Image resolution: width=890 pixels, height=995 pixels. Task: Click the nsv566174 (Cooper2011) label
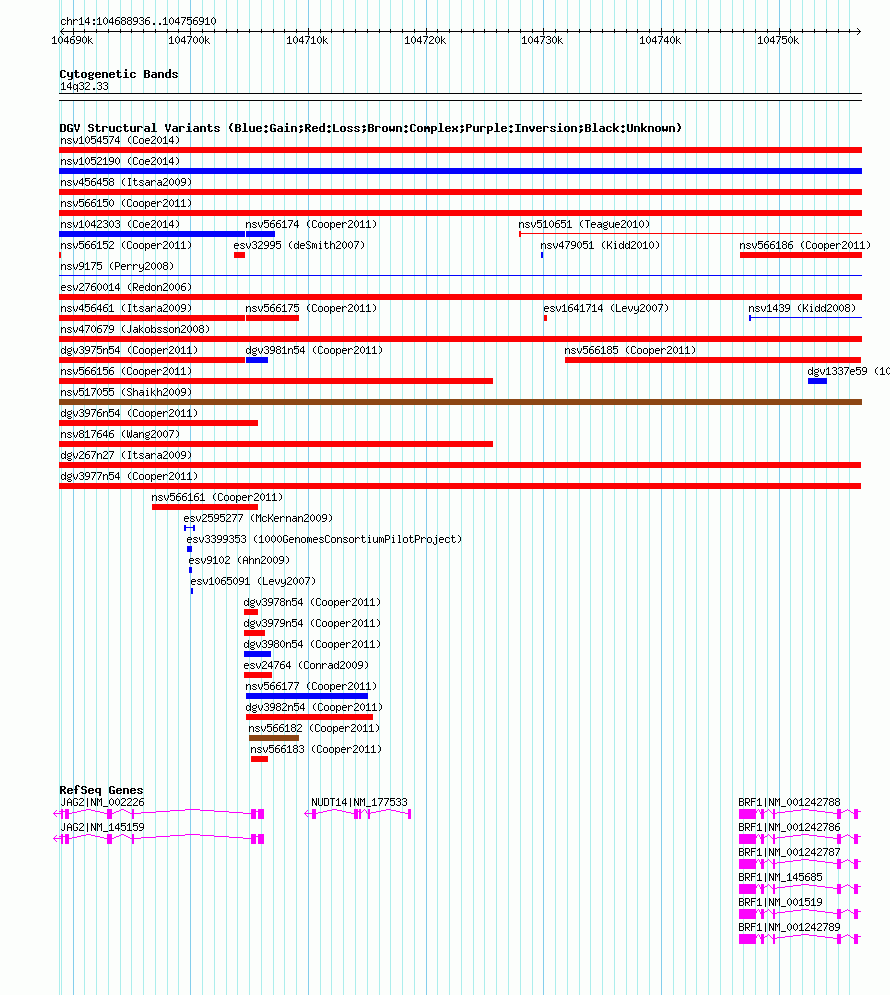pyautogui.click(x=311, y=224)
